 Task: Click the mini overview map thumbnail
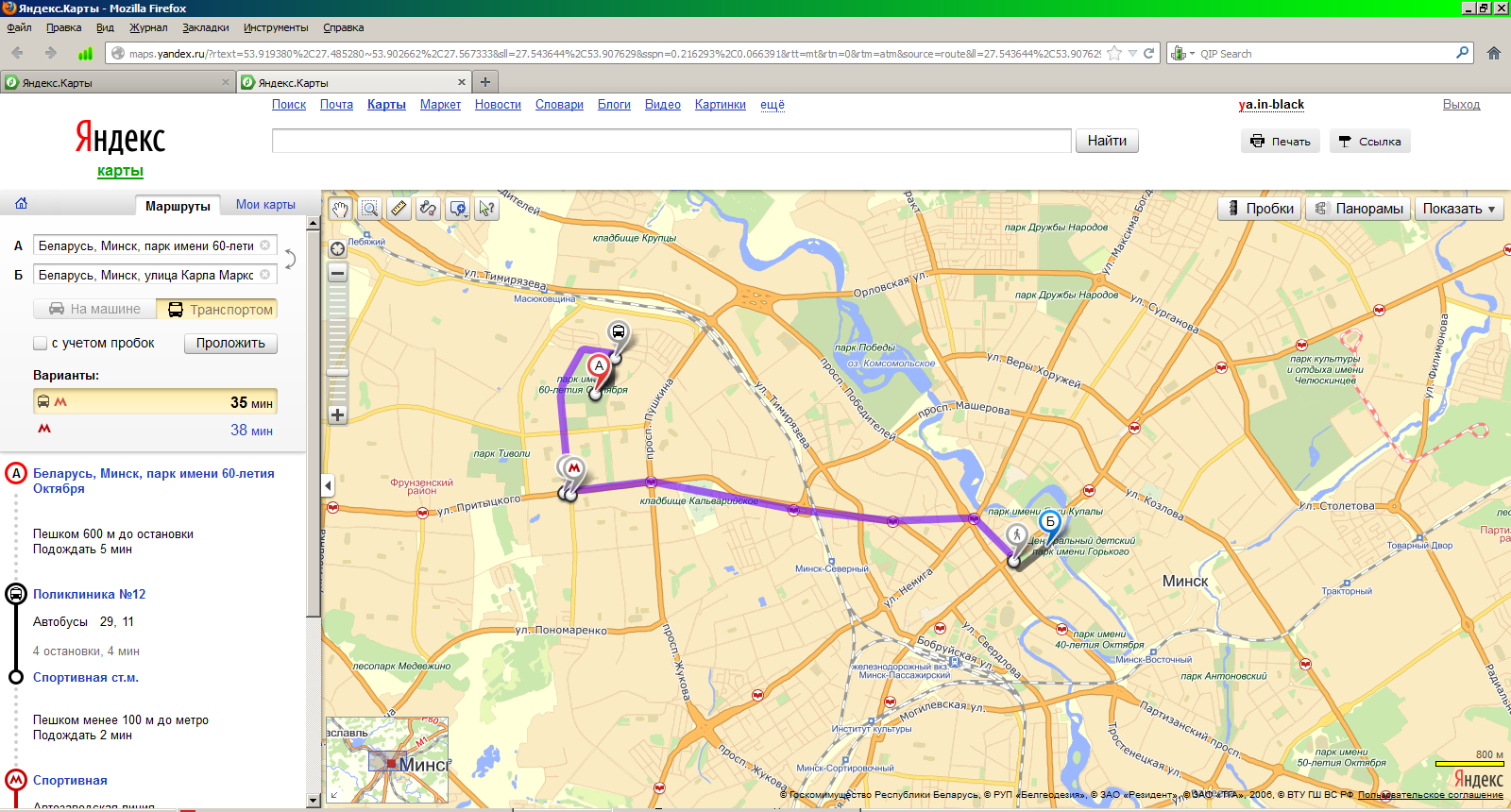point(387,760)
